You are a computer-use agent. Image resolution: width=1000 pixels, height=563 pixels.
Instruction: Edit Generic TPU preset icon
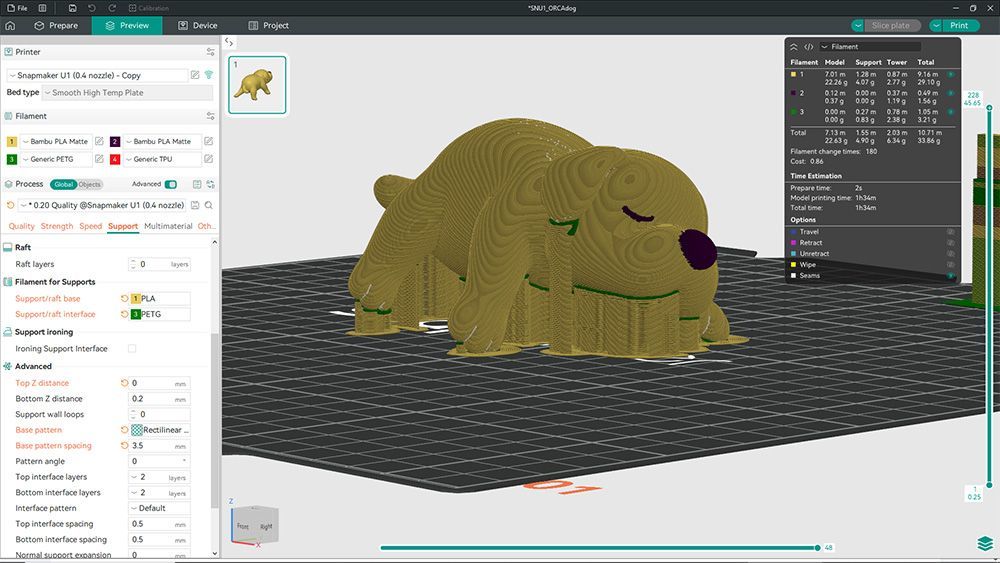click(209, 159)
